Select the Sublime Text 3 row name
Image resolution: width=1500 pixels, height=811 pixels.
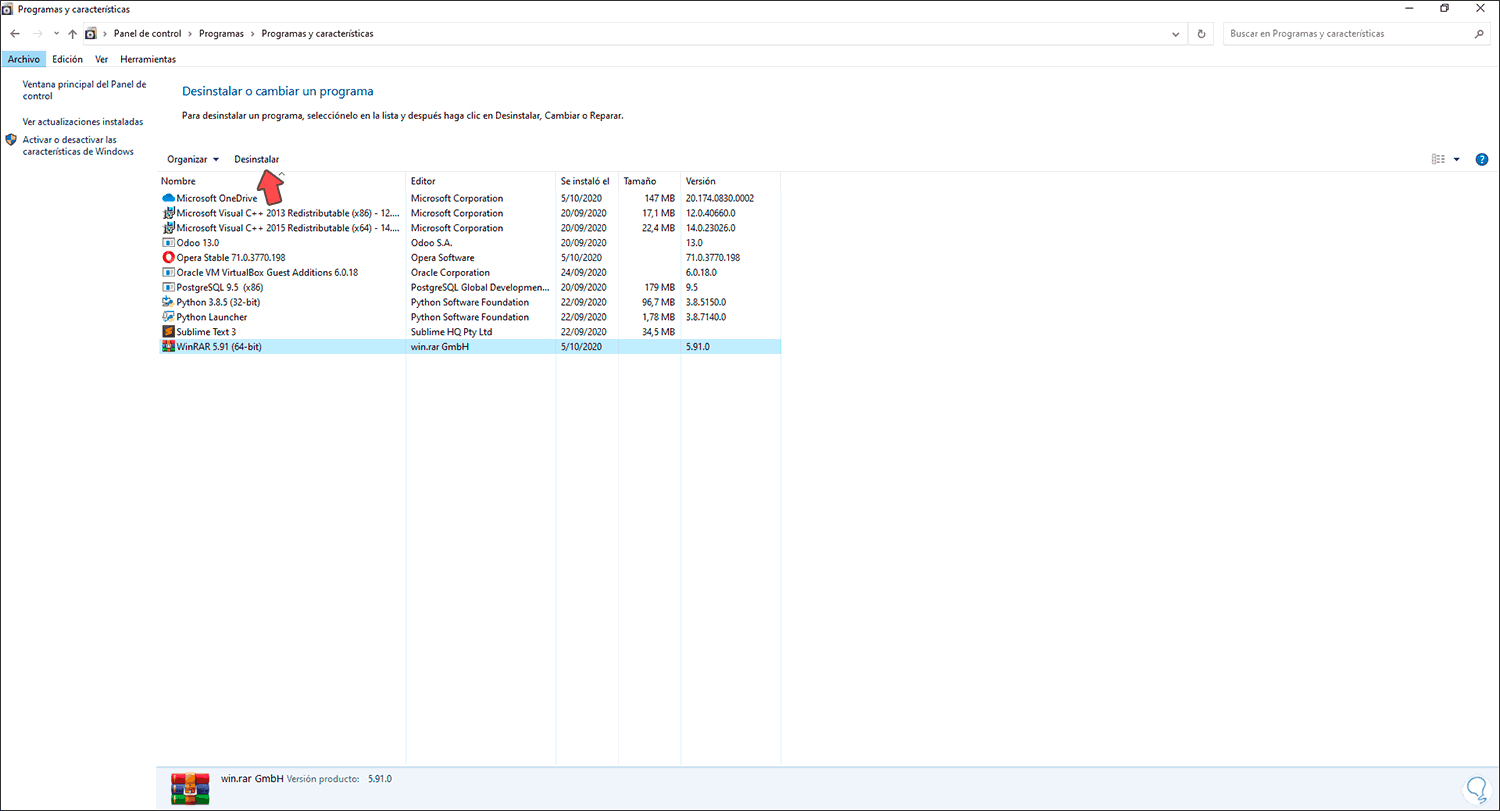coord(206,332)
